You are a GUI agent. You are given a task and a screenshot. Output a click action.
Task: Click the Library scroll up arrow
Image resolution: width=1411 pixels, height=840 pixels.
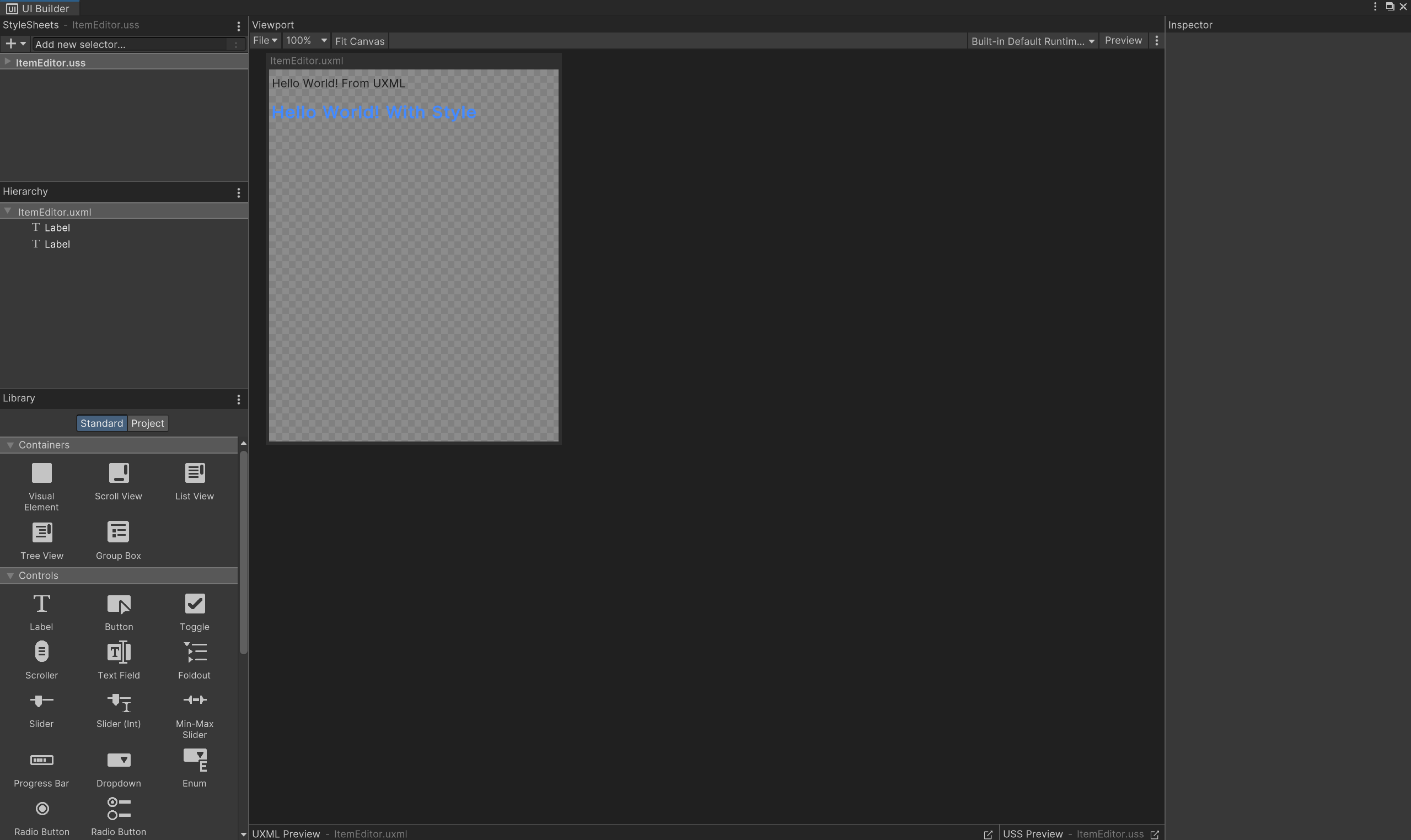coord(244,443)
